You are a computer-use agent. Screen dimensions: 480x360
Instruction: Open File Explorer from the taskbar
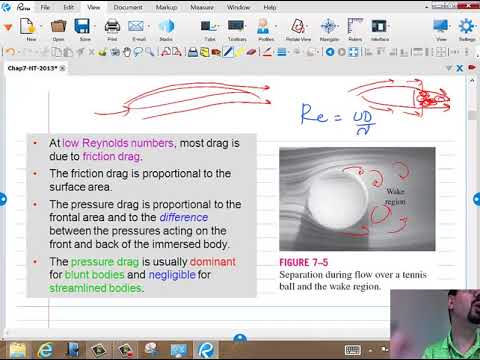[x=17, y=350]
